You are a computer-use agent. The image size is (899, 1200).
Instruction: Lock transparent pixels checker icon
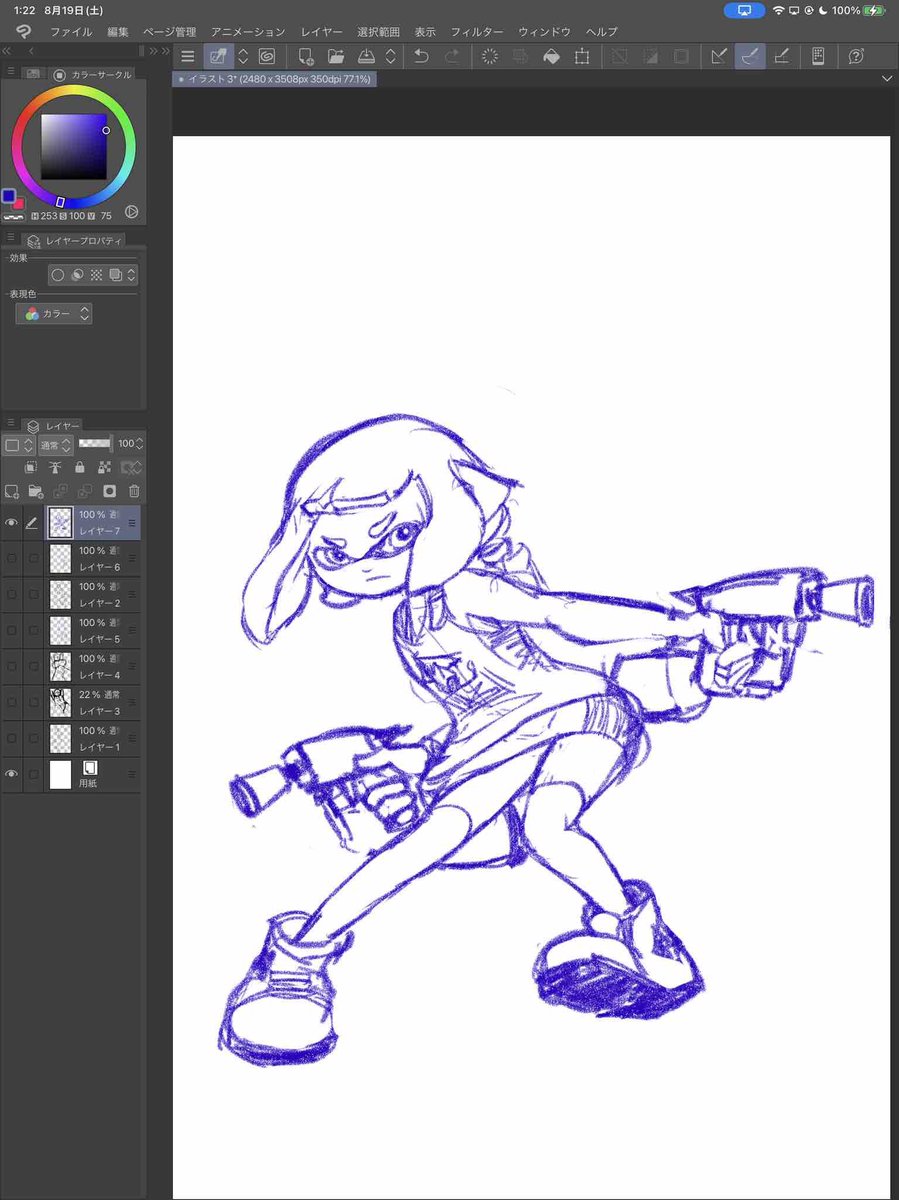104,467
